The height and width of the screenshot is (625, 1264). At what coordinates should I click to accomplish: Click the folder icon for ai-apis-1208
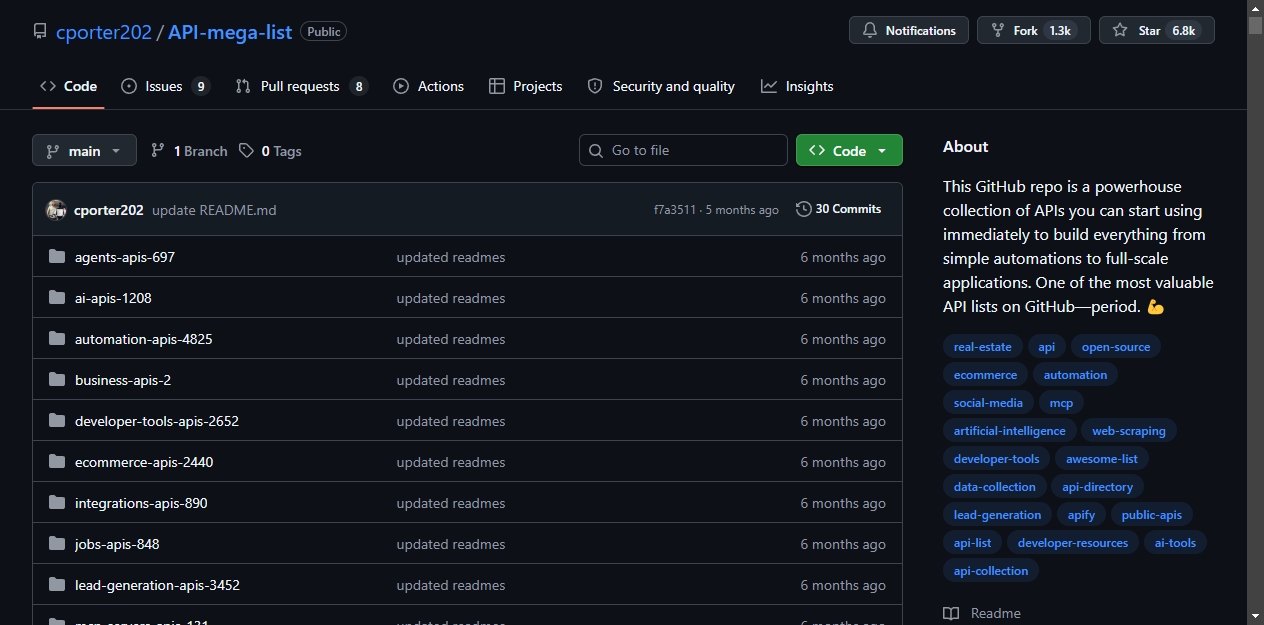[57, 298]
